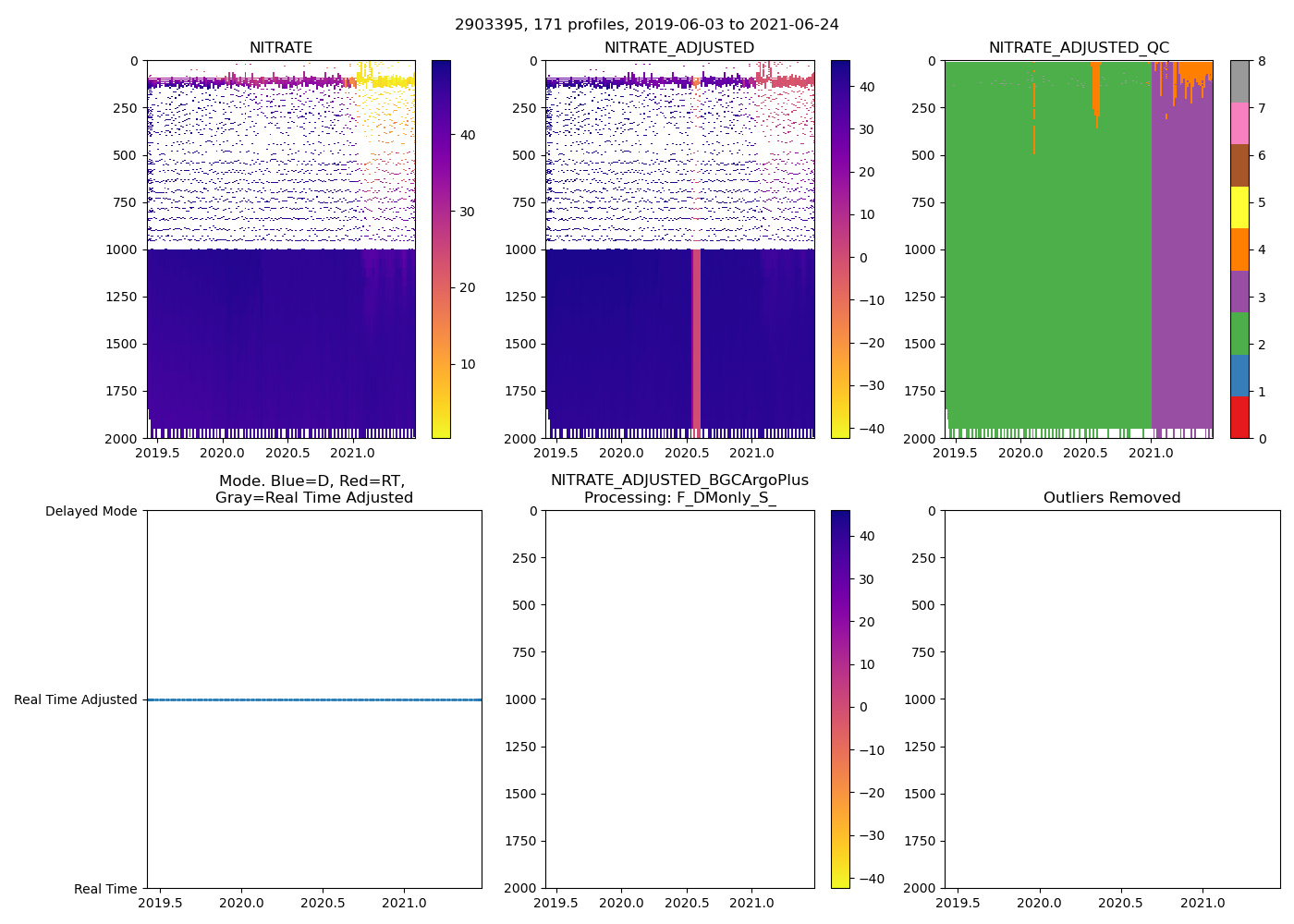1294x924 pixels.
Task: Select the NITRATE_ADJUSTED_BGCArgoPlus plot title
Action: pyautogui.click(x=679, y=480)
